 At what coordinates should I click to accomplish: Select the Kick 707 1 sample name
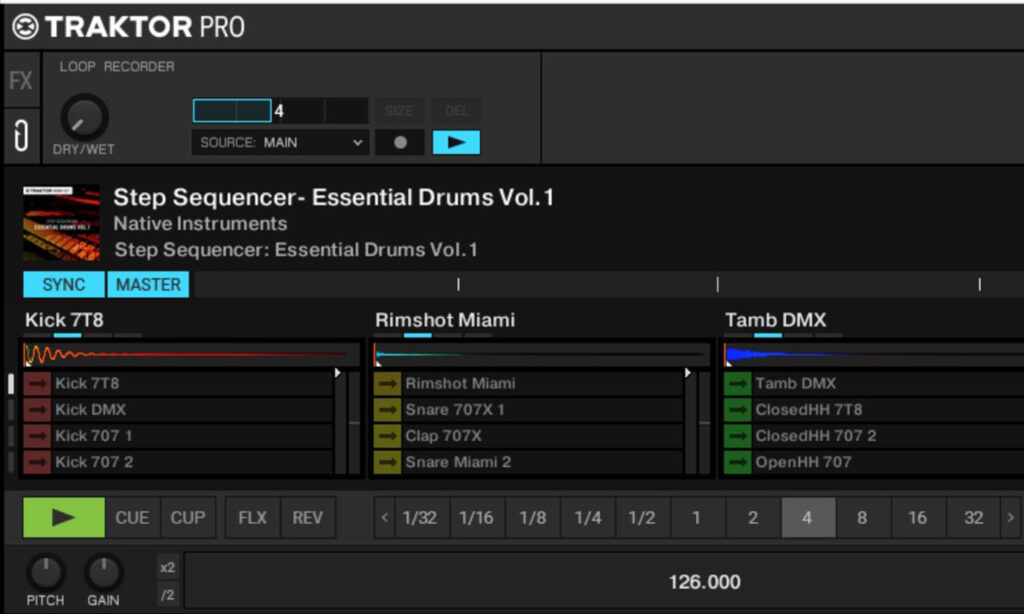click(94, 436)
